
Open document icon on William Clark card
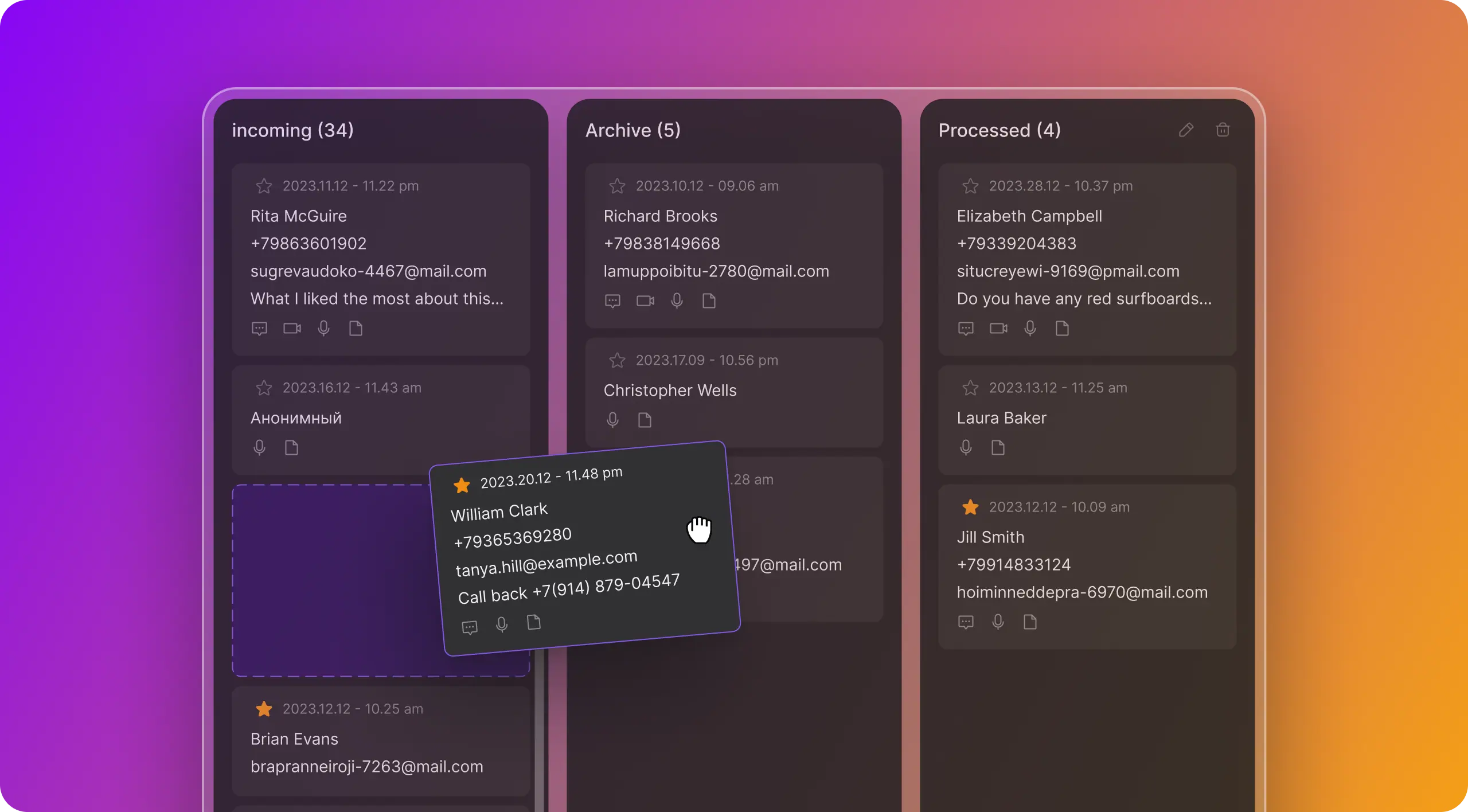point(534,622)
